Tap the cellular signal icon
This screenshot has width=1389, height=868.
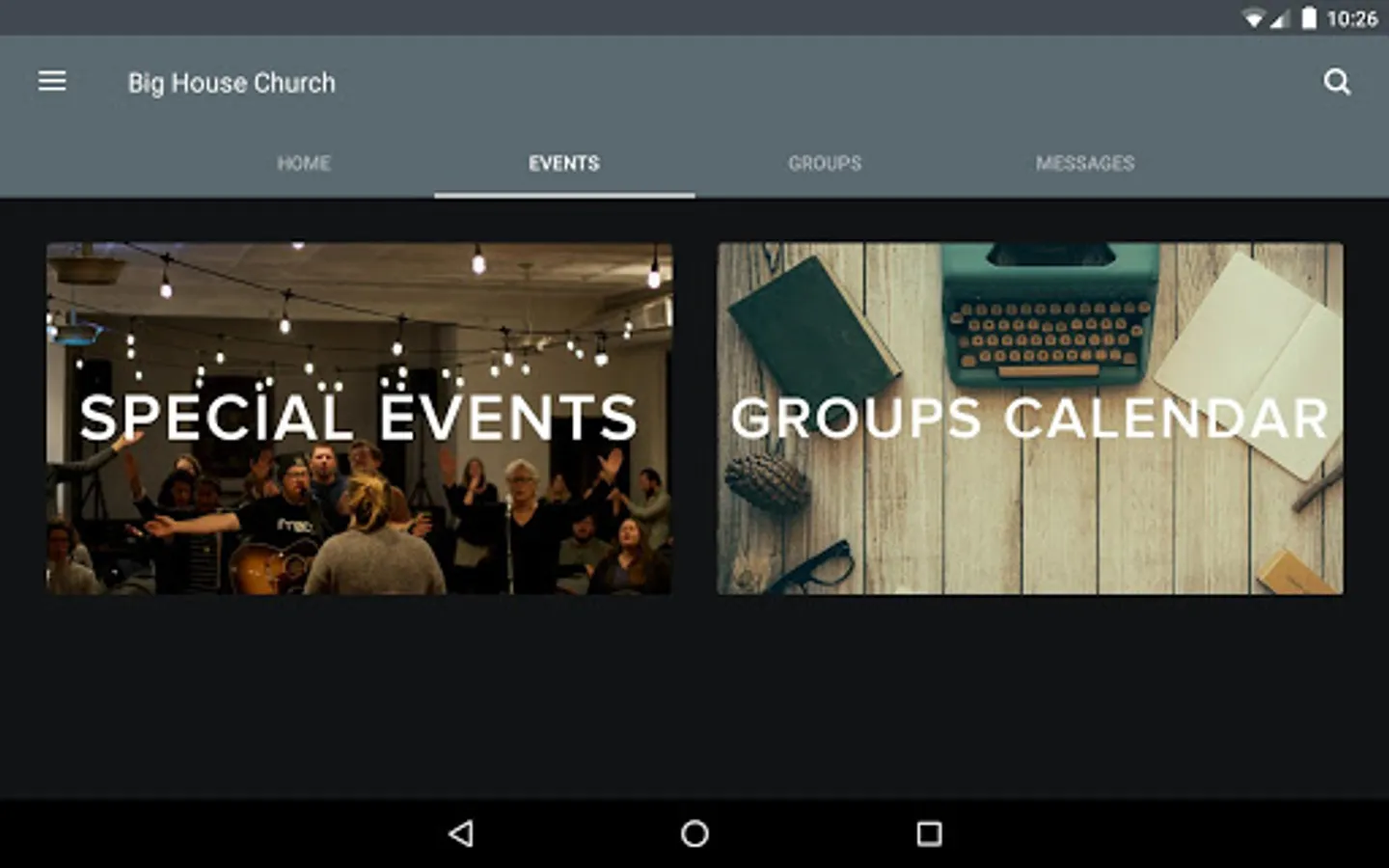click(1279, 18)
